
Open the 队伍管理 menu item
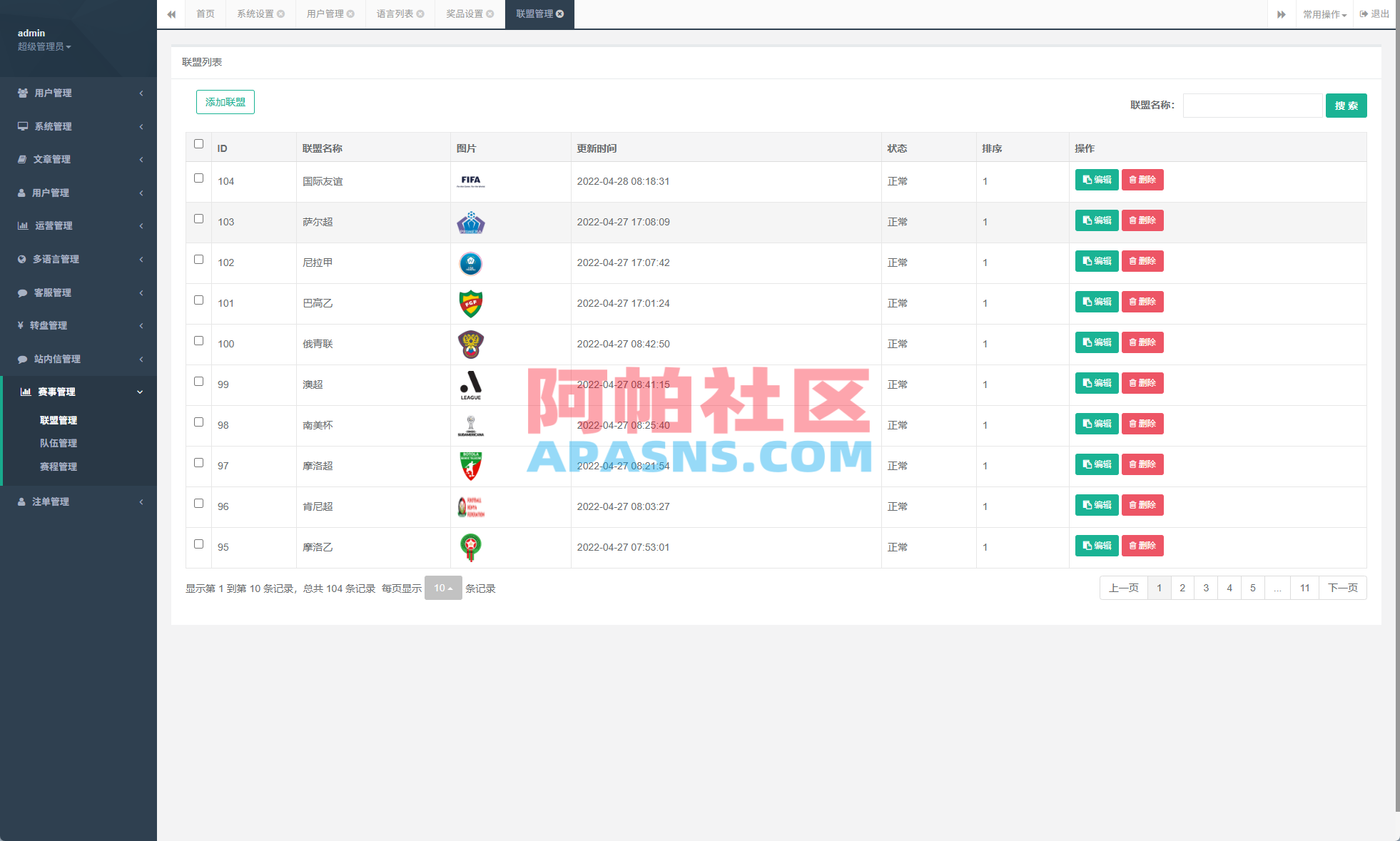[59, 443]
